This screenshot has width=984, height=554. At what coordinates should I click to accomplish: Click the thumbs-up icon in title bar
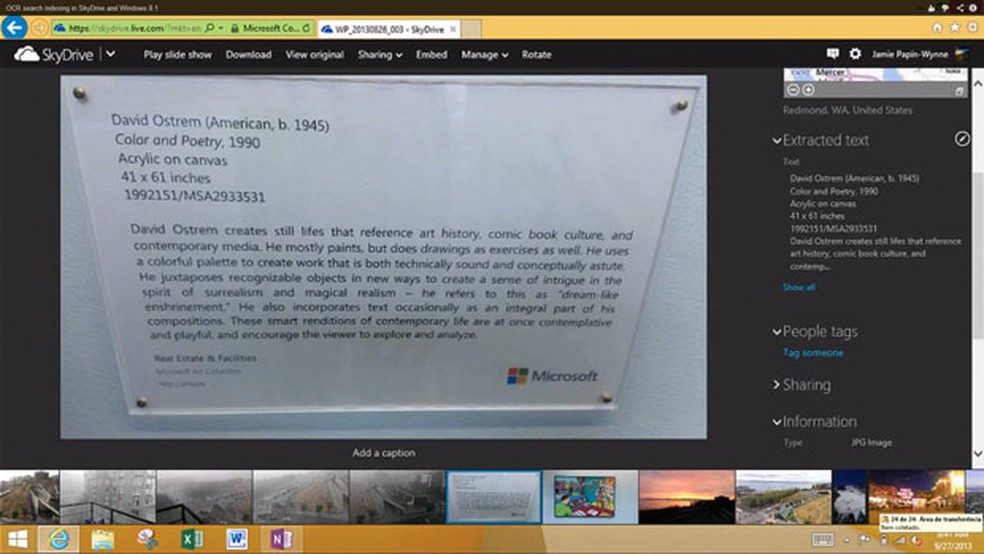[x=931, y=8]
